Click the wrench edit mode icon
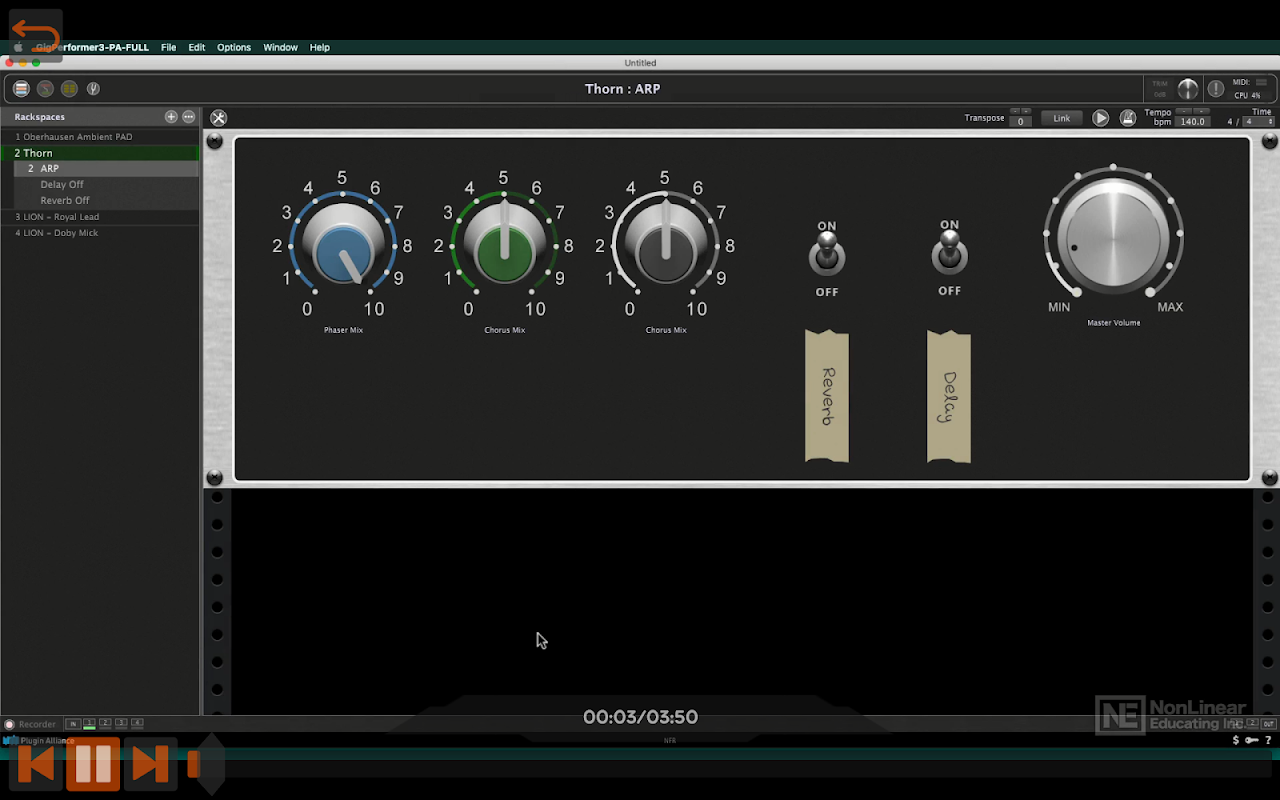1280x800 pixels. coord(218,118)
